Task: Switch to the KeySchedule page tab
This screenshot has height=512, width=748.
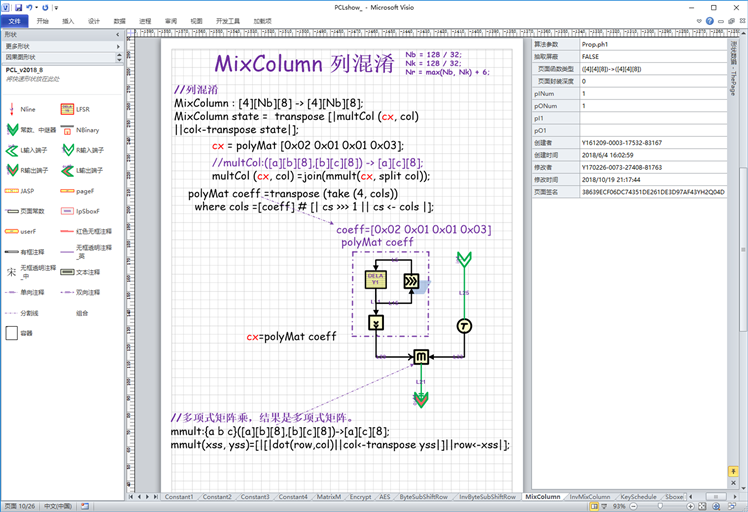Action: pos(638,496)
